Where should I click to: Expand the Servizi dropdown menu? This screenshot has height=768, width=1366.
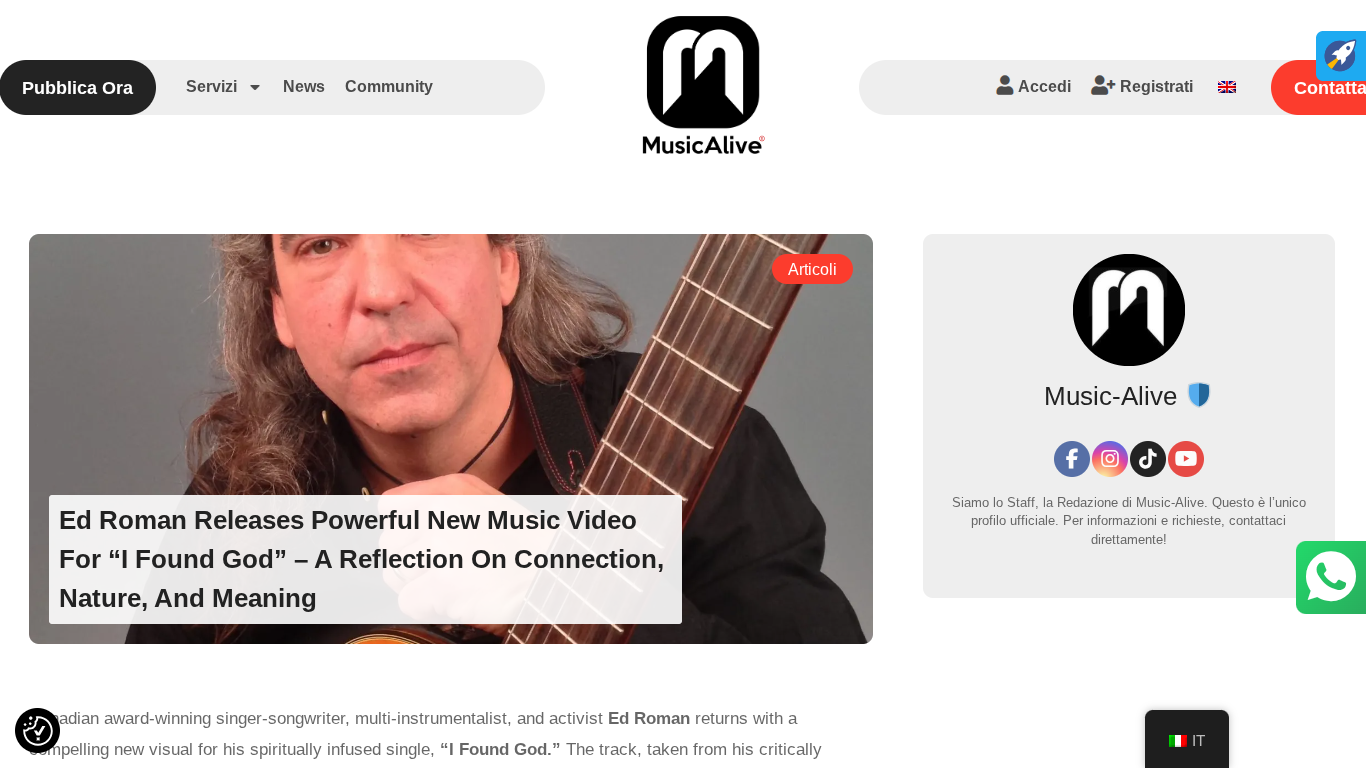(223, 87)
